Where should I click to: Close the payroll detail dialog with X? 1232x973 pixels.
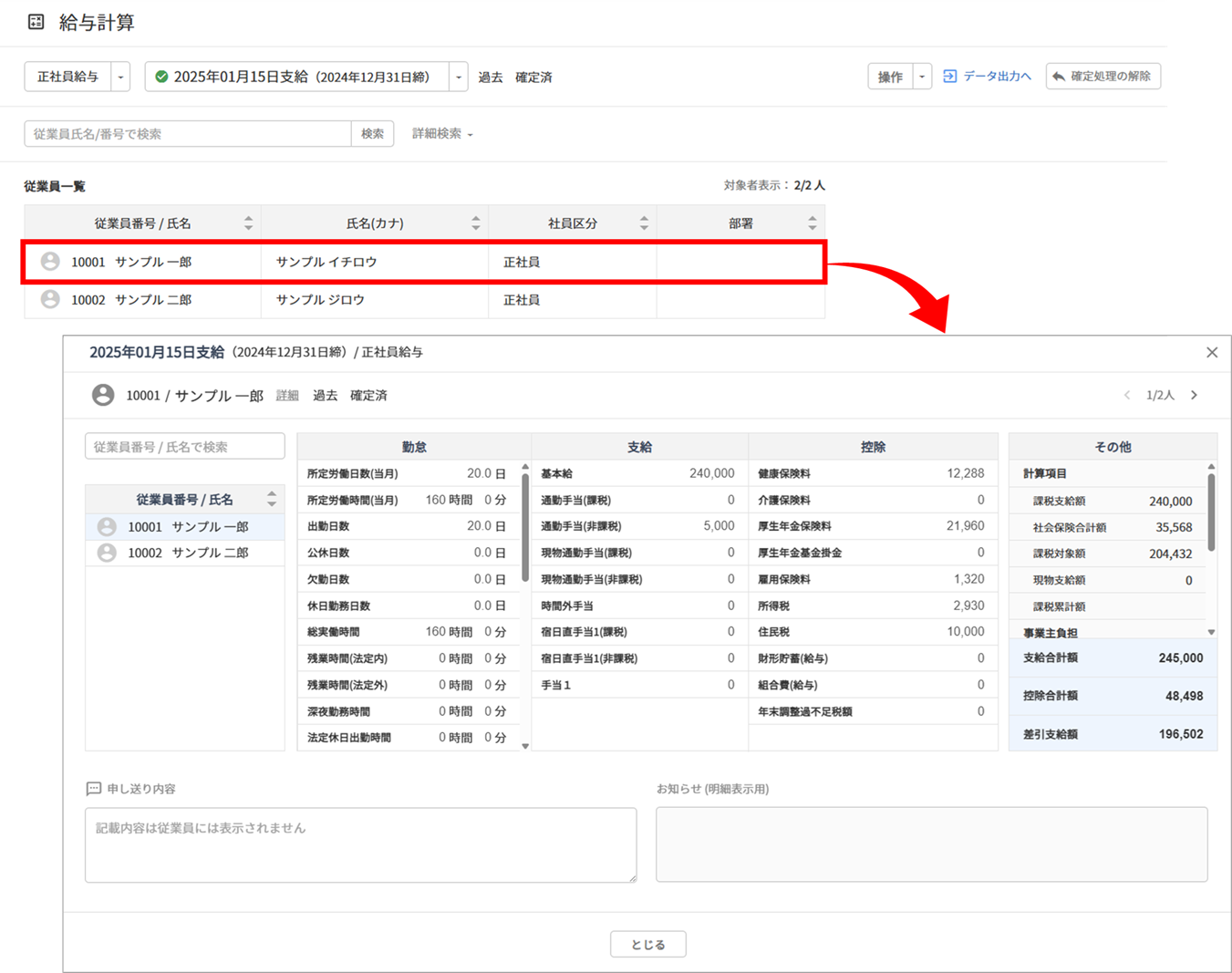pyautogui.click(x=1211, y=353)
